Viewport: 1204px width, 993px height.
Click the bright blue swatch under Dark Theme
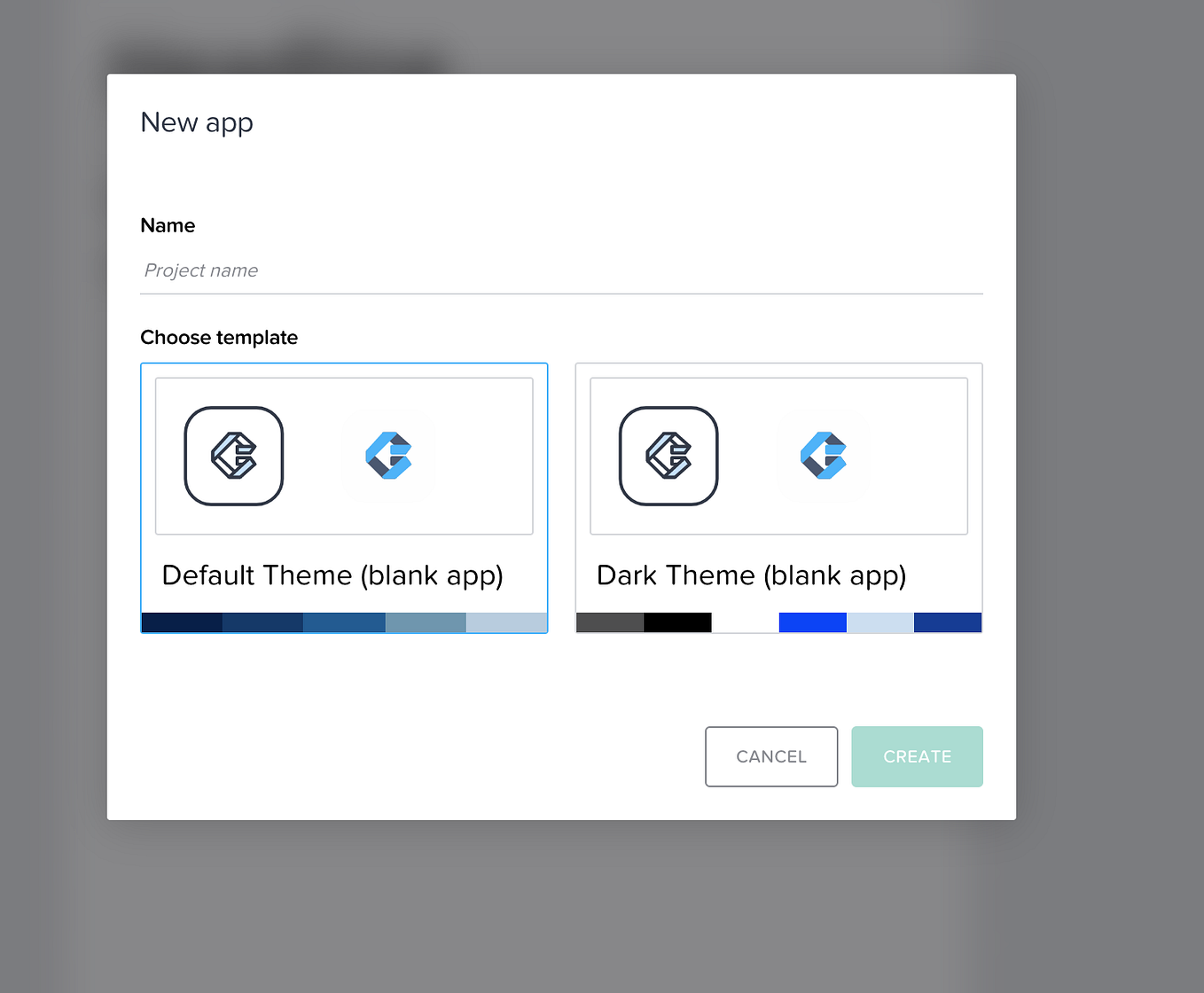point(812,622)
